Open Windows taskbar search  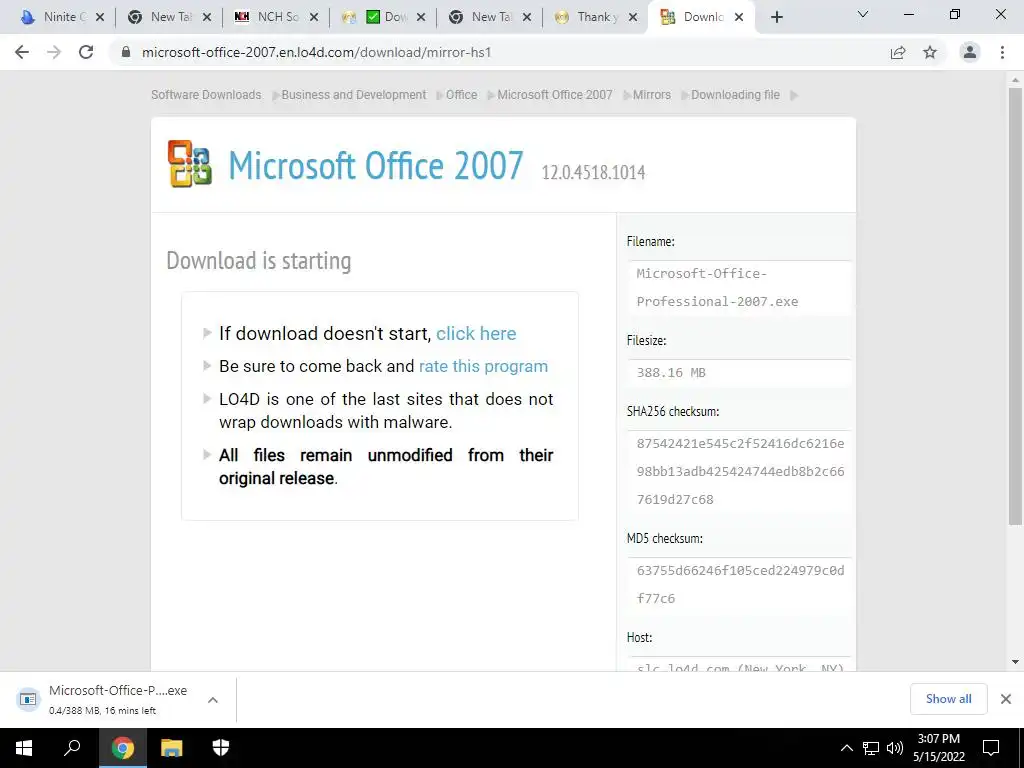pos(72,748)
